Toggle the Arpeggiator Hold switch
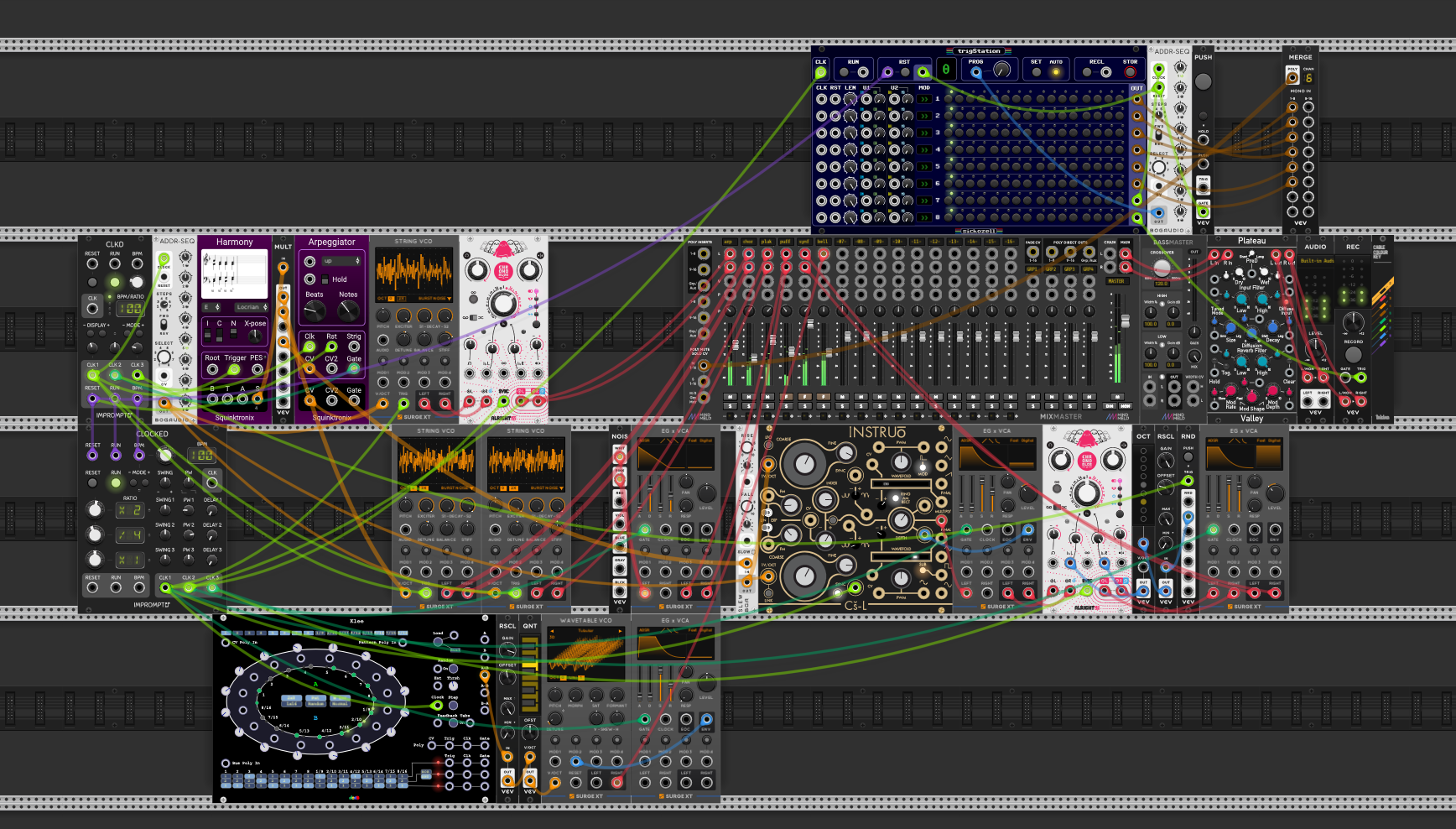 325,279
